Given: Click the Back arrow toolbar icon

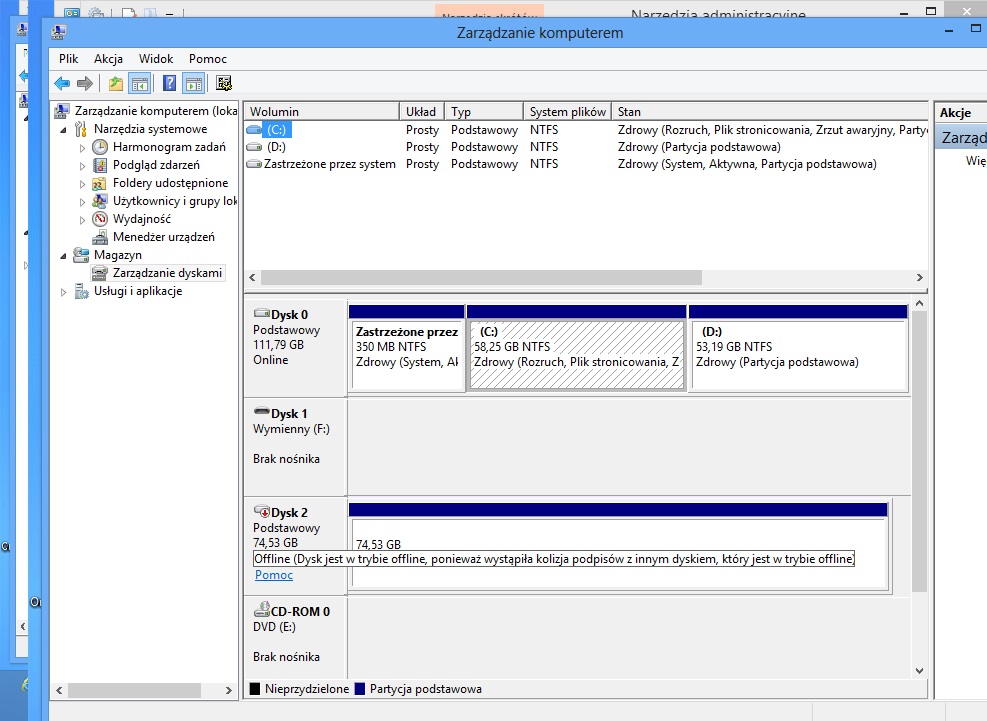Looking at the screenshot, I should (62, 84).
